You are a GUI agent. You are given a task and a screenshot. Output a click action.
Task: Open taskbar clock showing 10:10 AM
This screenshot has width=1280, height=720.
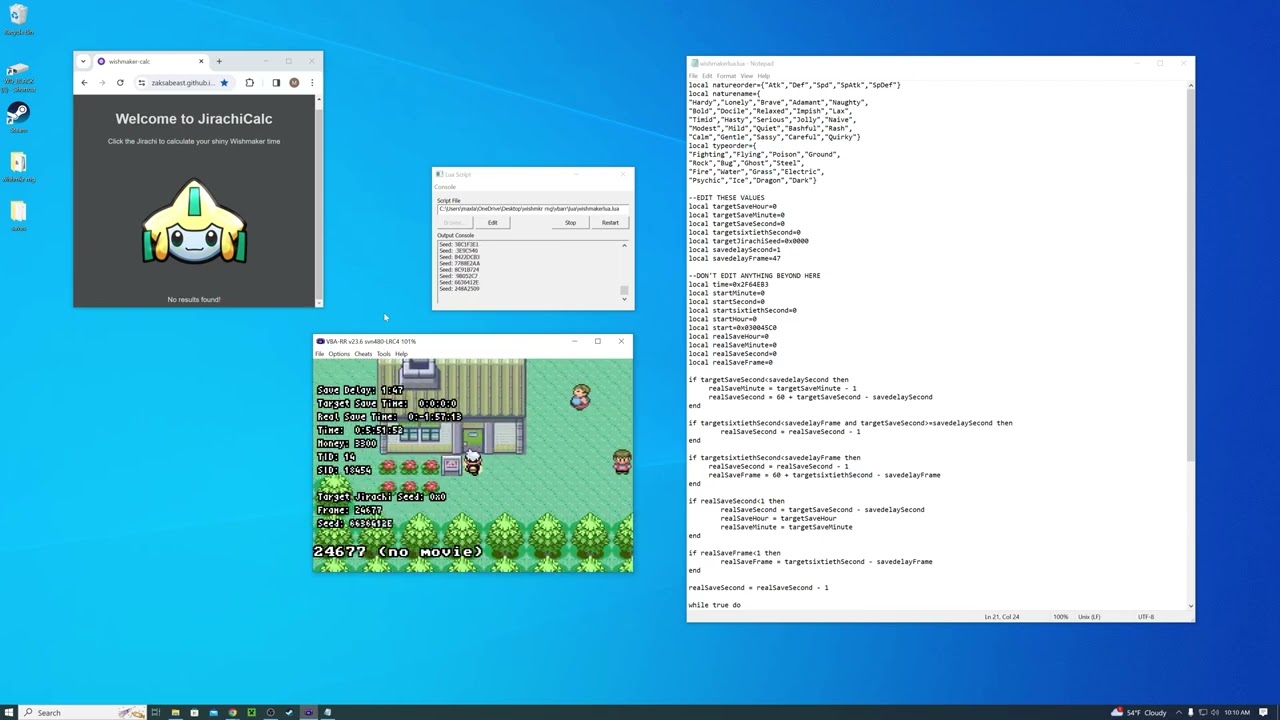(x=1237, y=712)
